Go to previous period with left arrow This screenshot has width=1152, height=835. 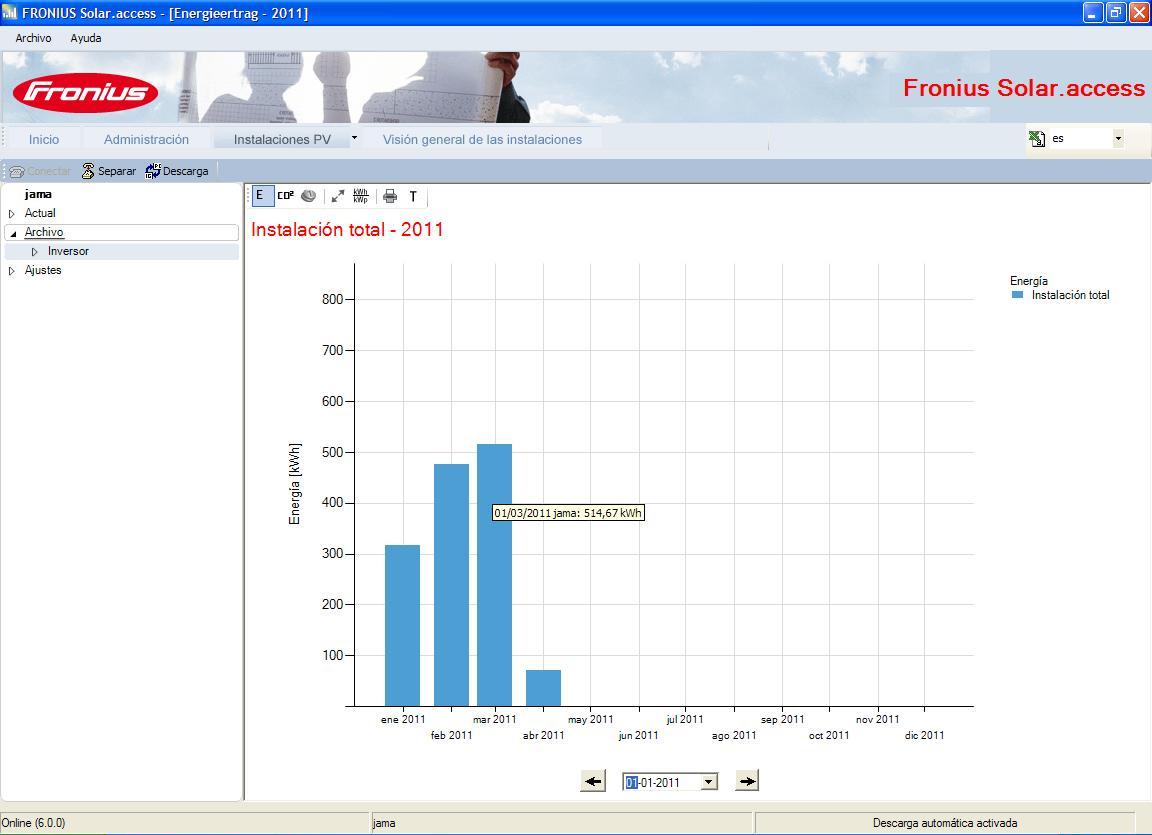click(x=593, y=781)
